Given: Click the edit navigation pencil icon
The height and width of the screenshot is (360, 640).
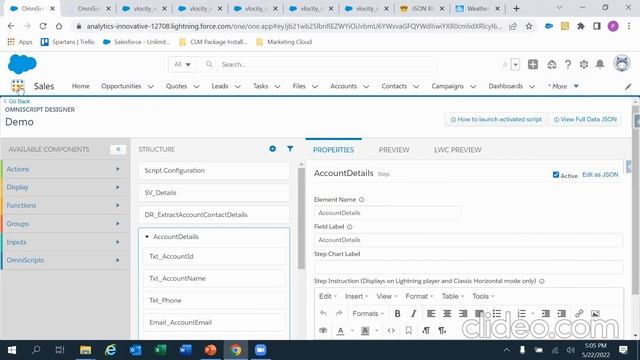Looking at the screenshot, I should [628, 87].
